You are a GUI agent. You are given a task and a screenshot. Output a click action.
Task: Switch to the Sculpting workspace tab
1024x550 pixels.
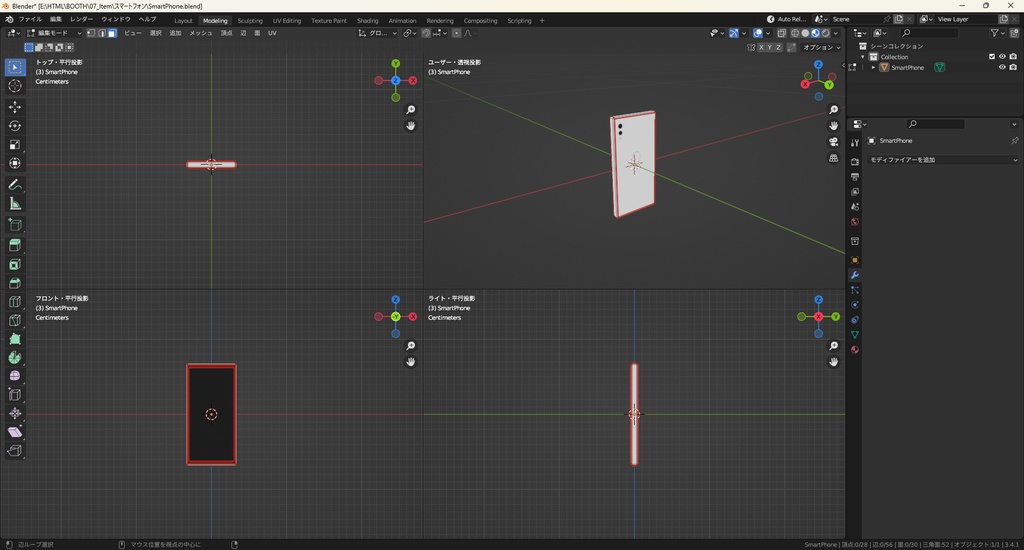click(250, 20)
